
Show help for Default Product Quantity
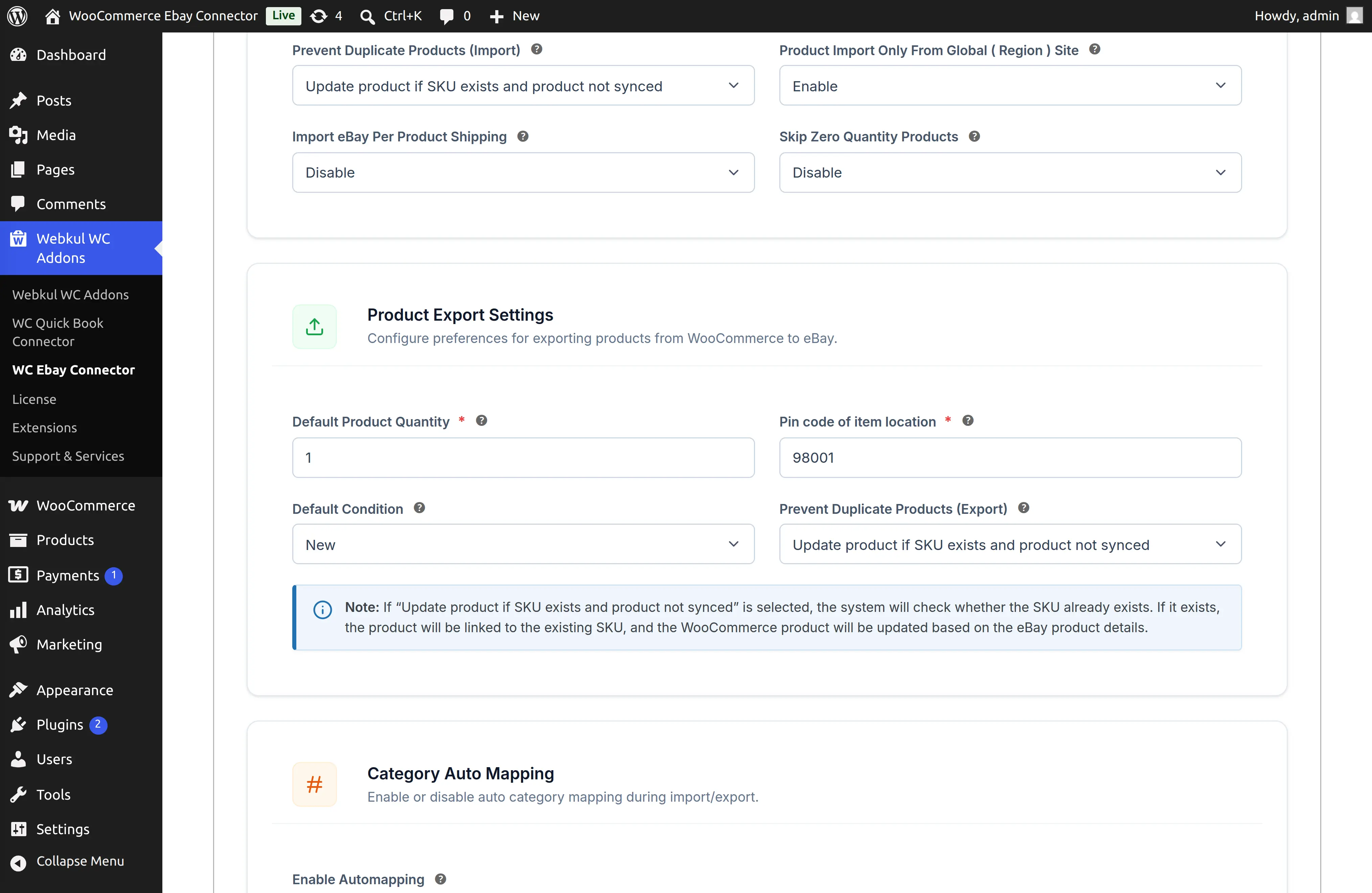click(x=481, y=421)
